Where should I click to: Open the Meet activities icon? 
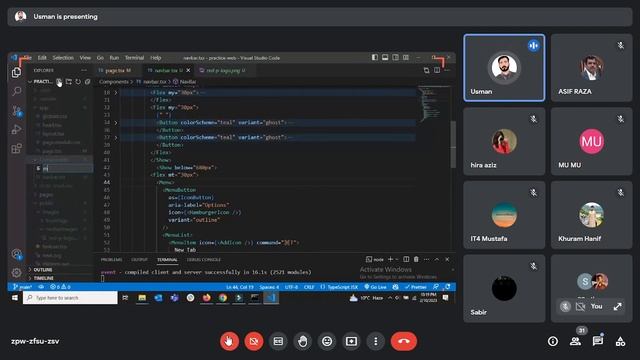point(620,341)
